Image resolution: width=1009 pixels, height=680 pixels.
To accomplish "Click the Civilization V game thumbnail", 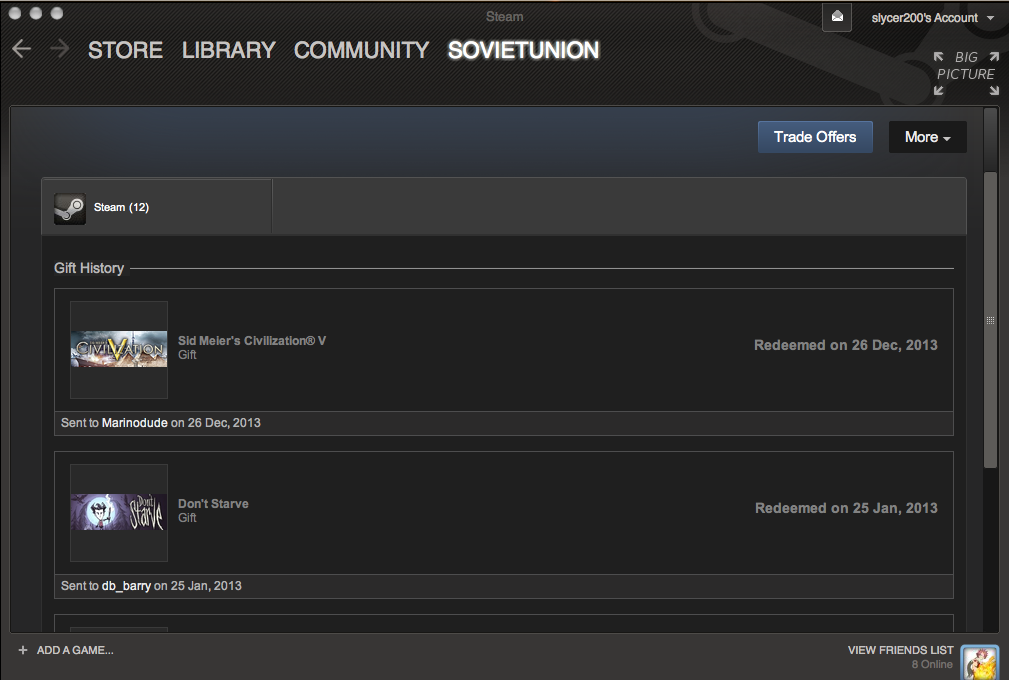I will (119, 349).
